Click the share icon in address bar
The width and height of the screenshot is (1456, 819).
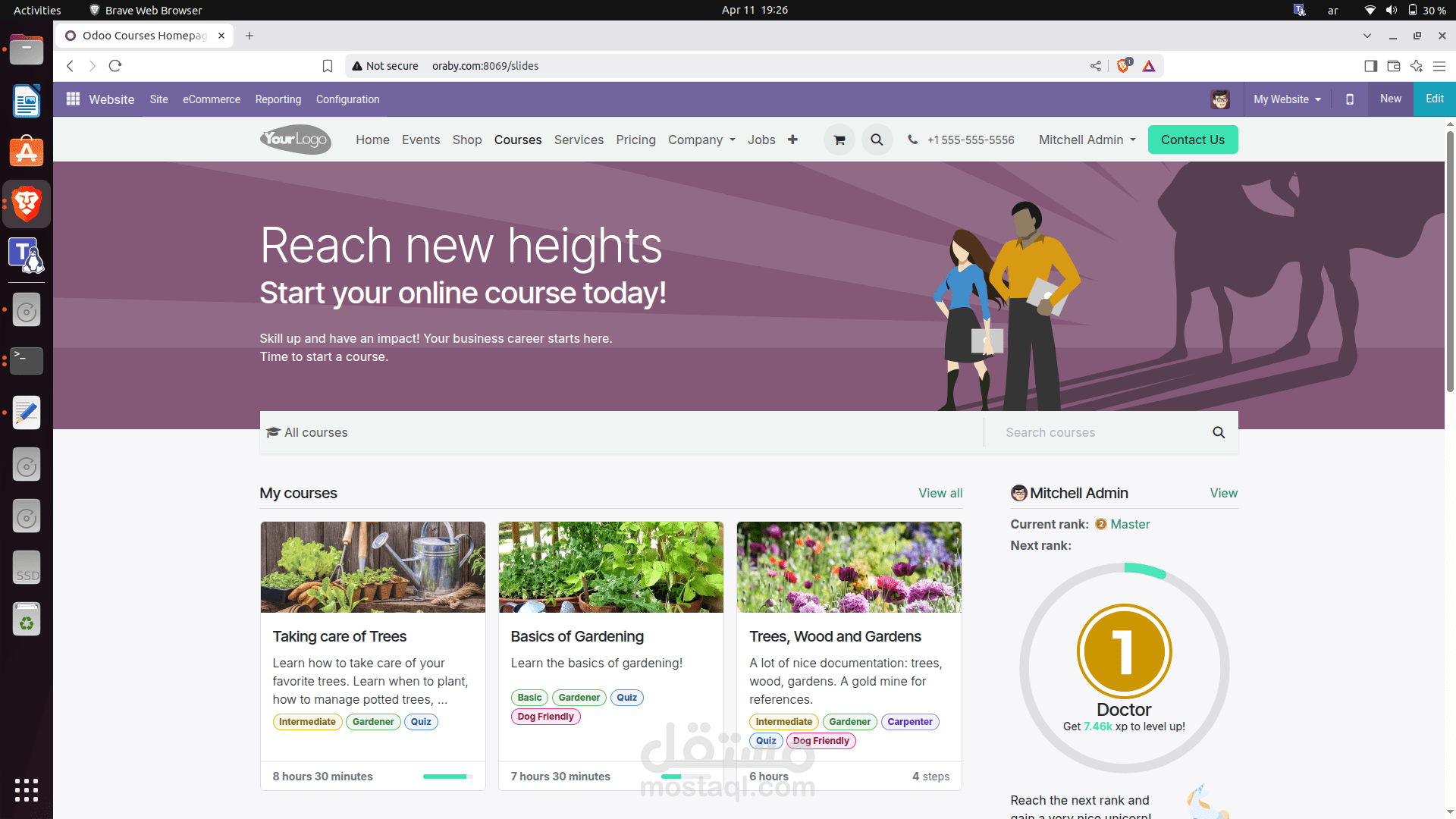[1096, 66]
